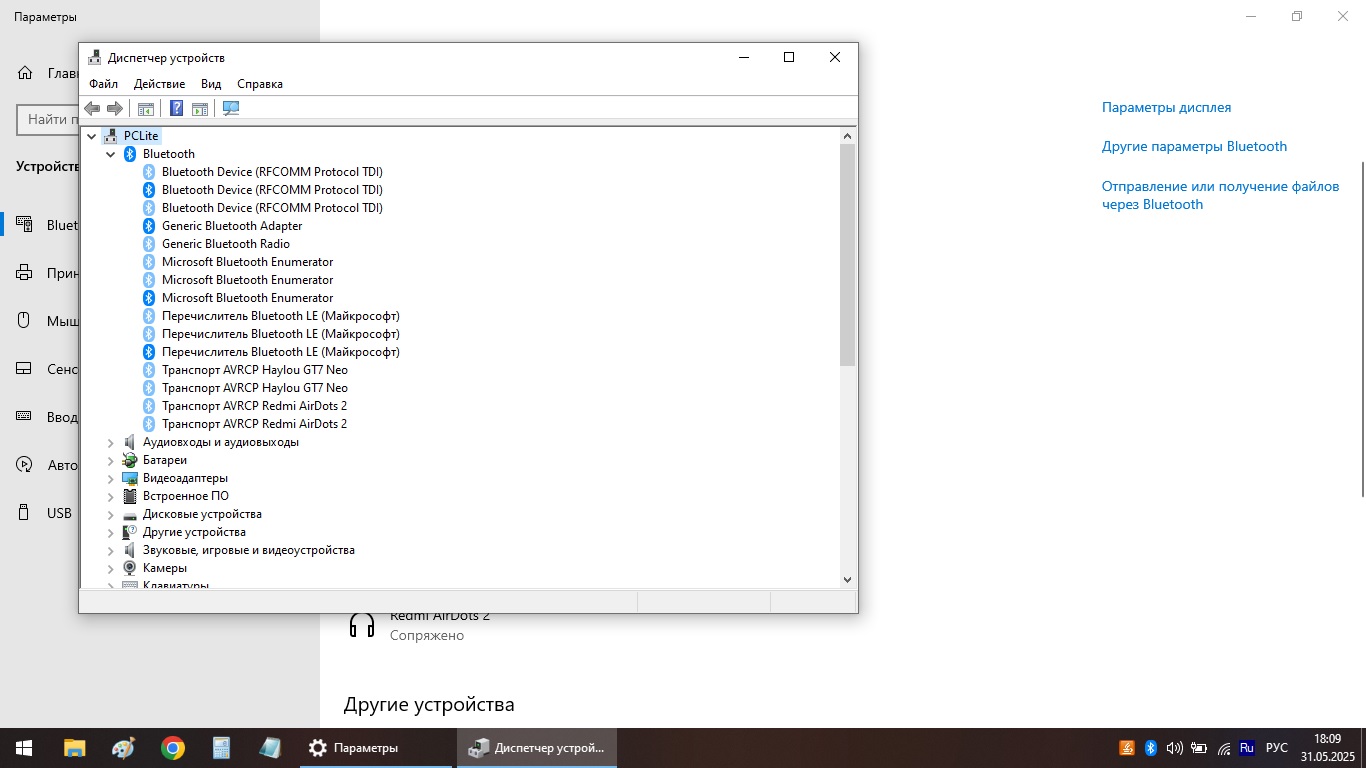Viewport: 1366px width, 768px height.
Task: Open the Вид menu
Action: [211, 84]
